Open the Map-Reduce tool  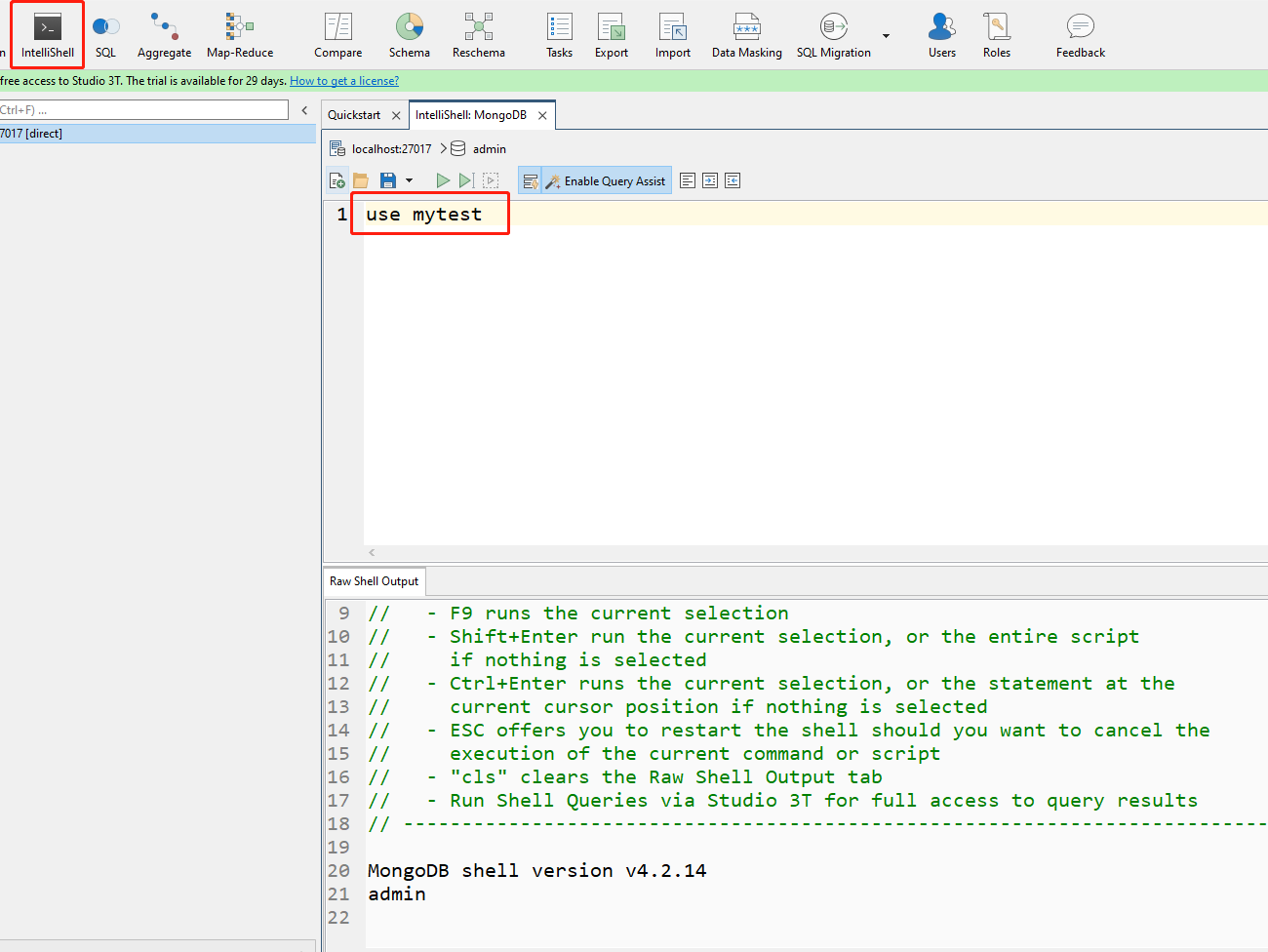tap(239, 35)
